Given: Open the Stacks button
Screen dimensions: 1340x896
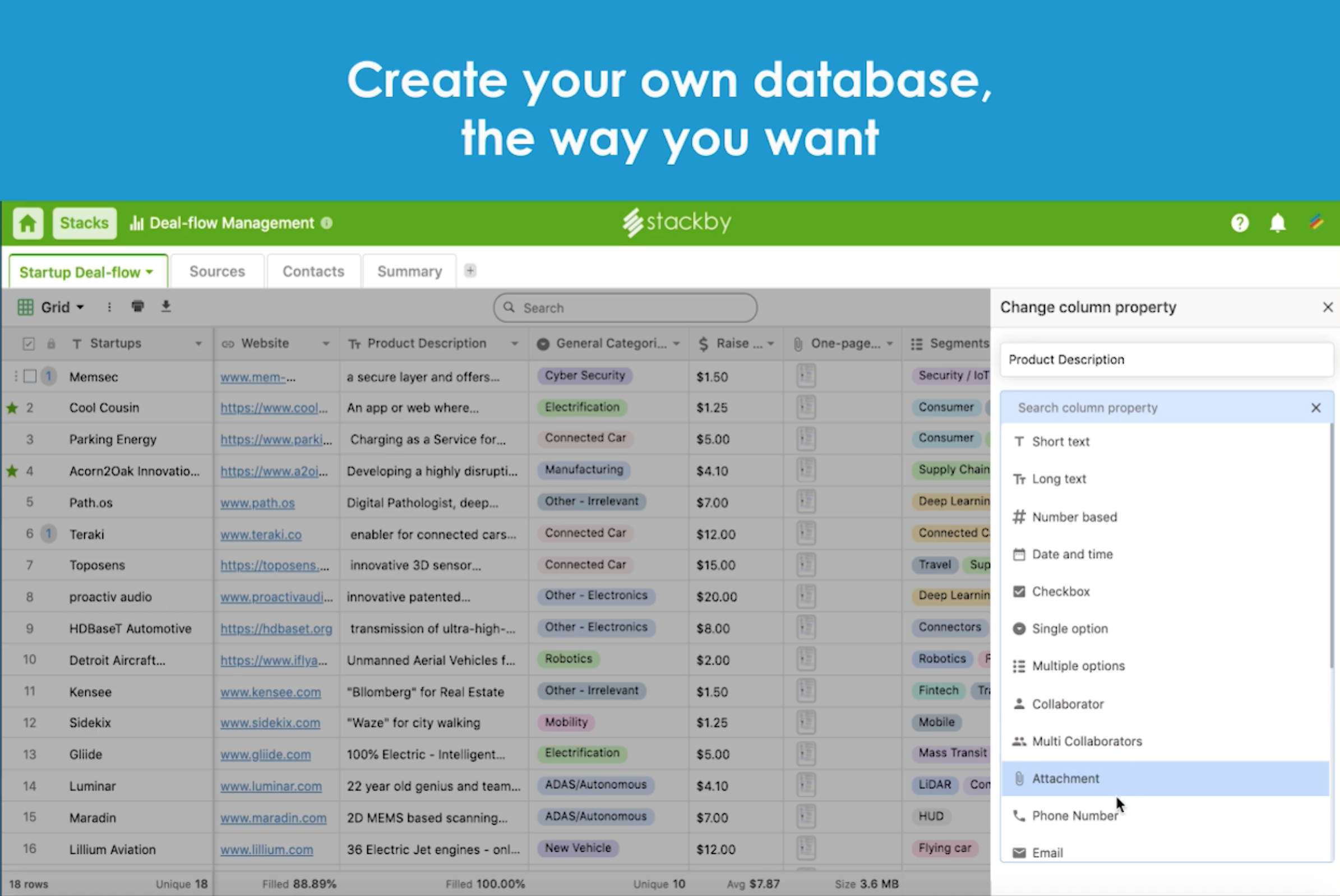Looking at the screenshot, I should point(85,223).
